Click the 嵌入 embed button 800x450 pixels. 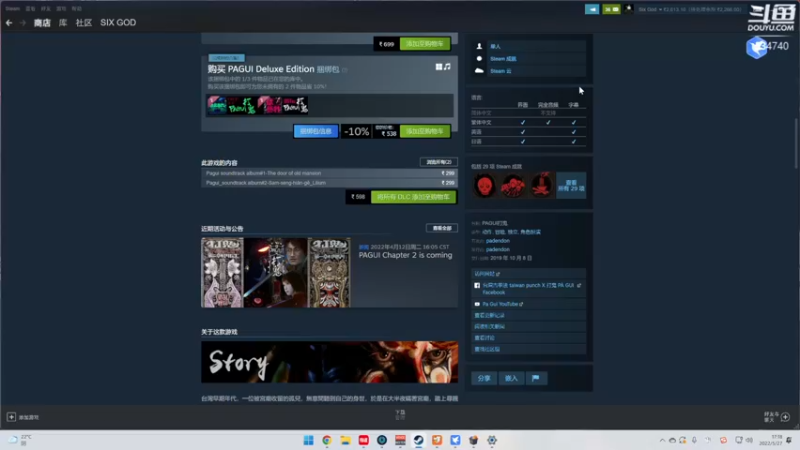(x=511, y=378)
